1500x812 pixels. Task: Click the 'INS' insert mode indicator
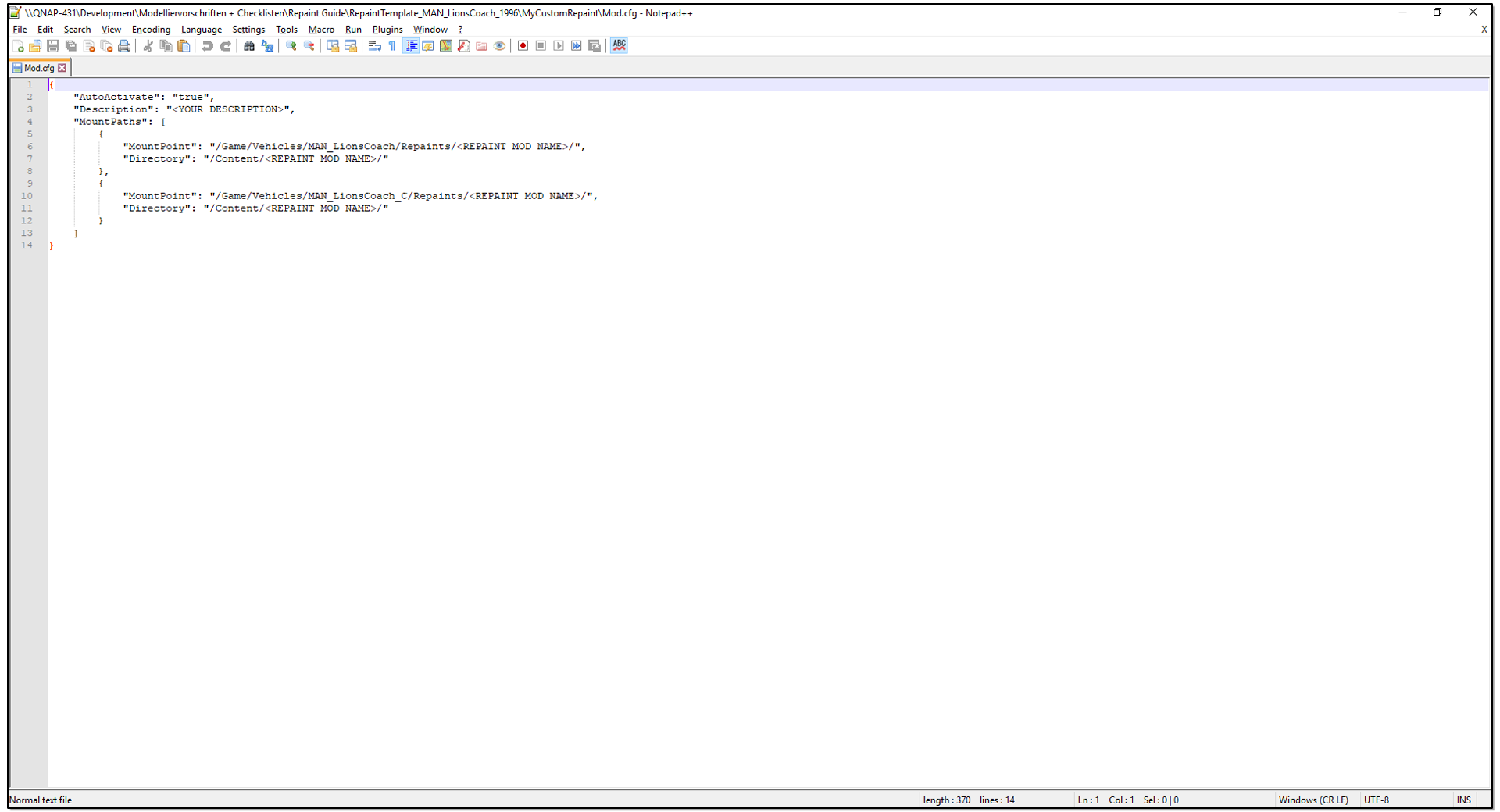[1463, 800]
